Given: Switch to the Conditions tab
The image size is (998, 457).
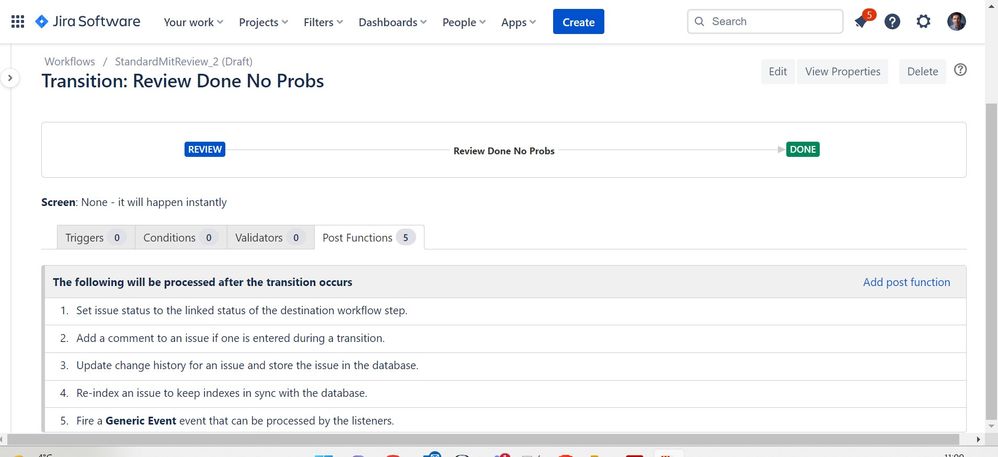Looking at the screenshot, I should click(180, 237).
